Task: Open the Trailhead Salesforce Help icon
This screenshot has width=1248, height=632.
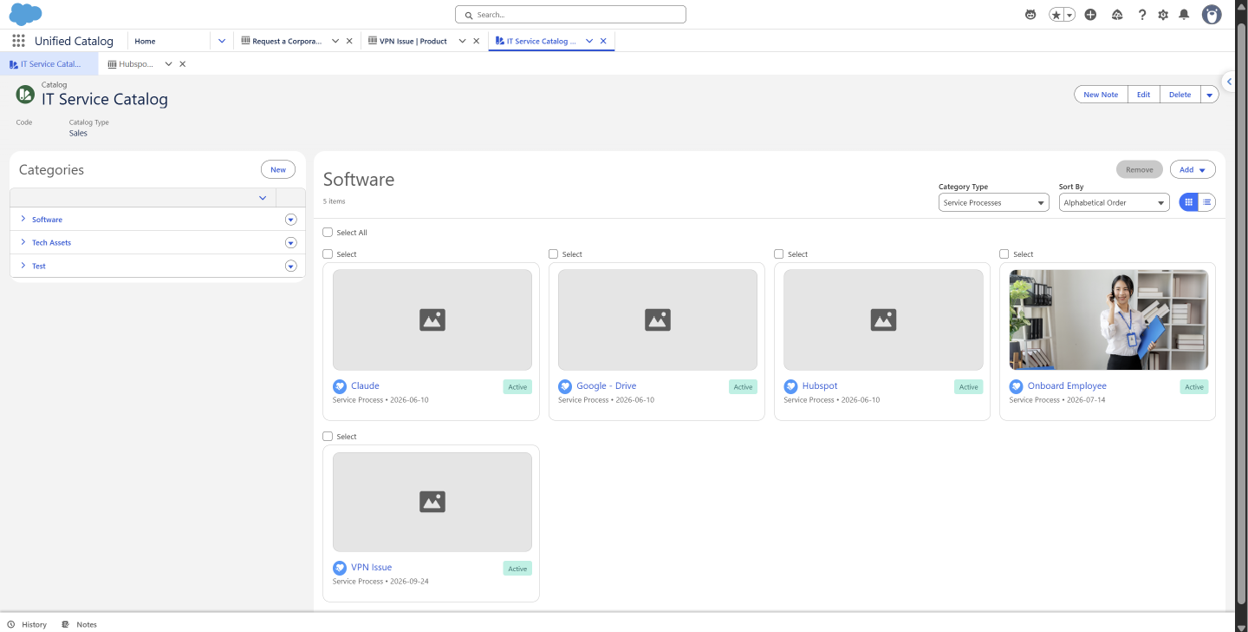Action: (1117, 15)
